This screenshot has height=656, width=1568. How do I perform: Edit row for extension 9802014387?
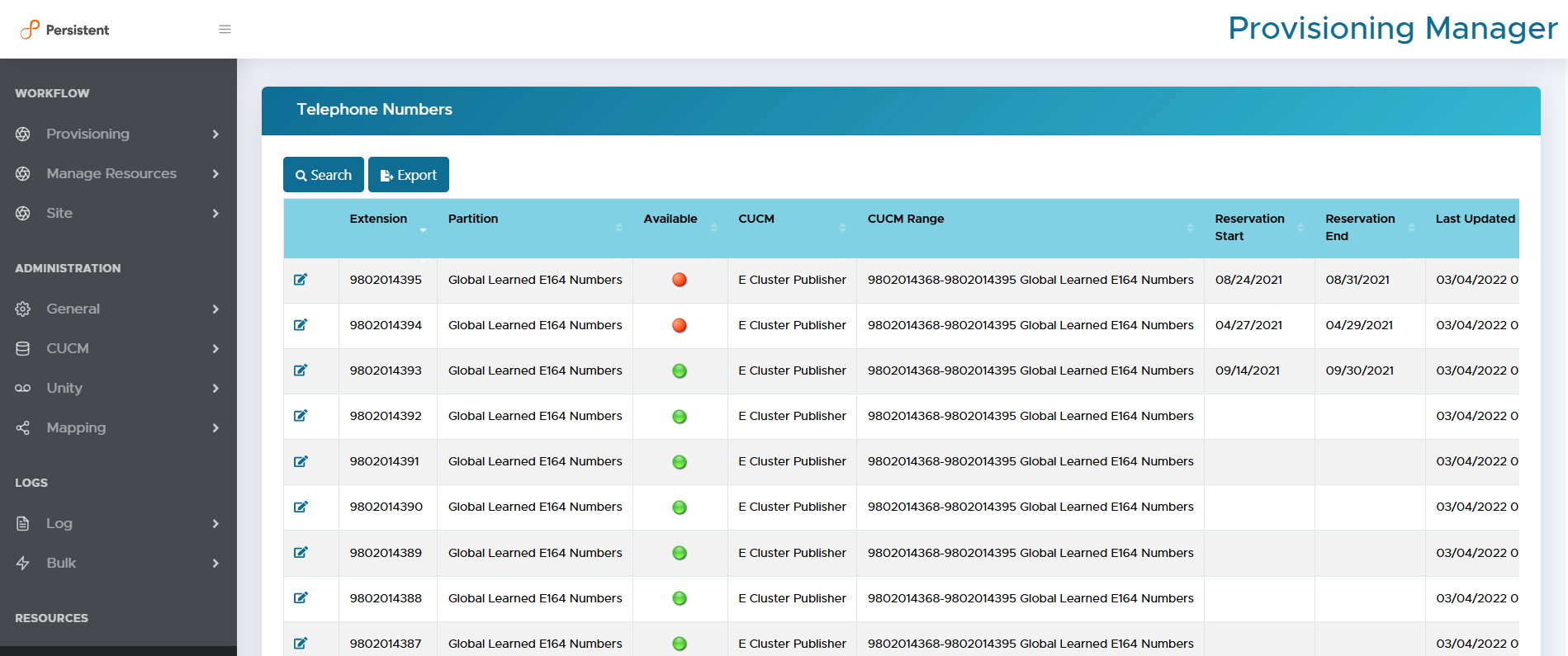click(301, 644)
